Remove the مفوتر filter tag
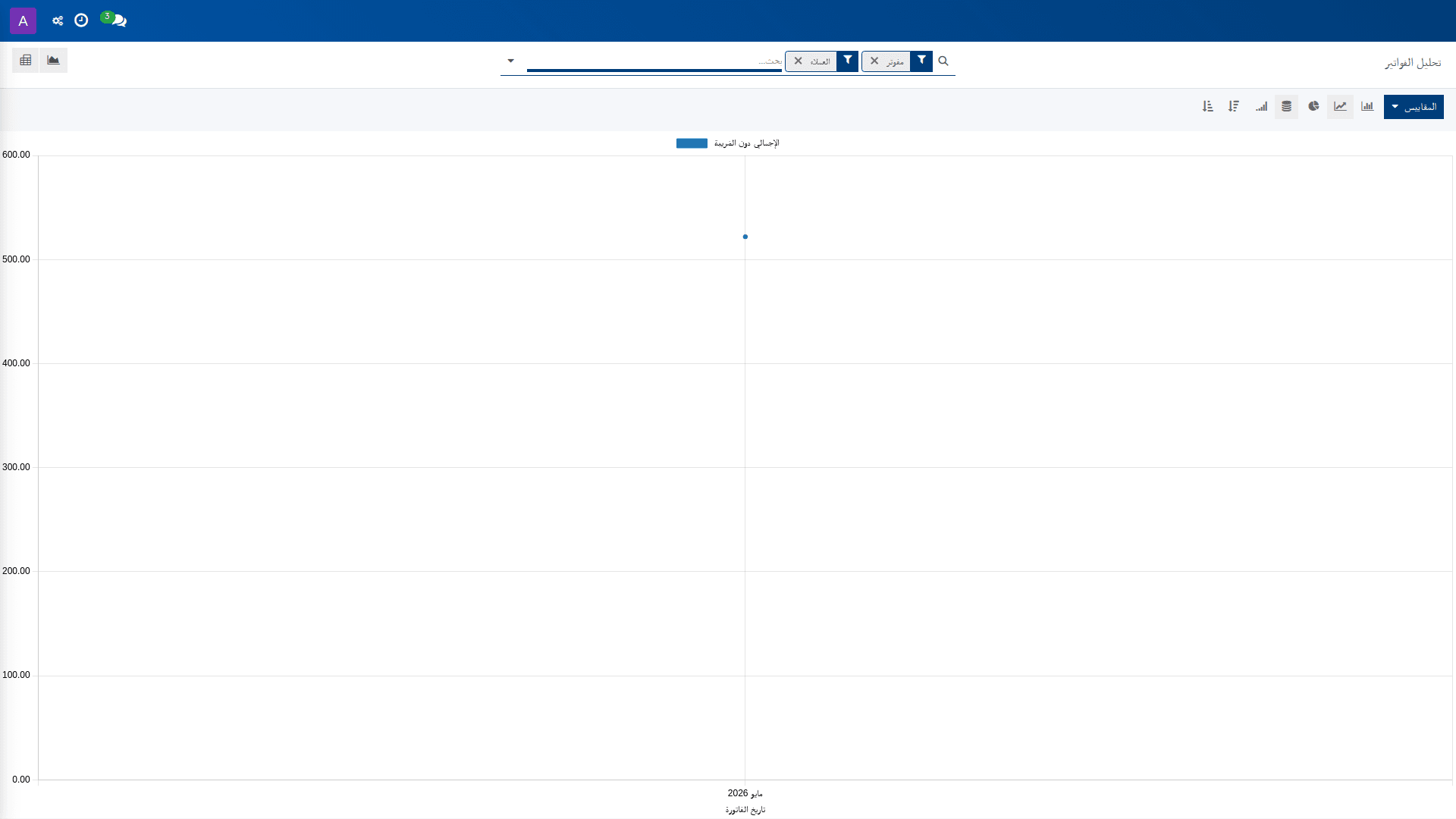This screenshot has height=819, width=1456. tap(874, 61)
